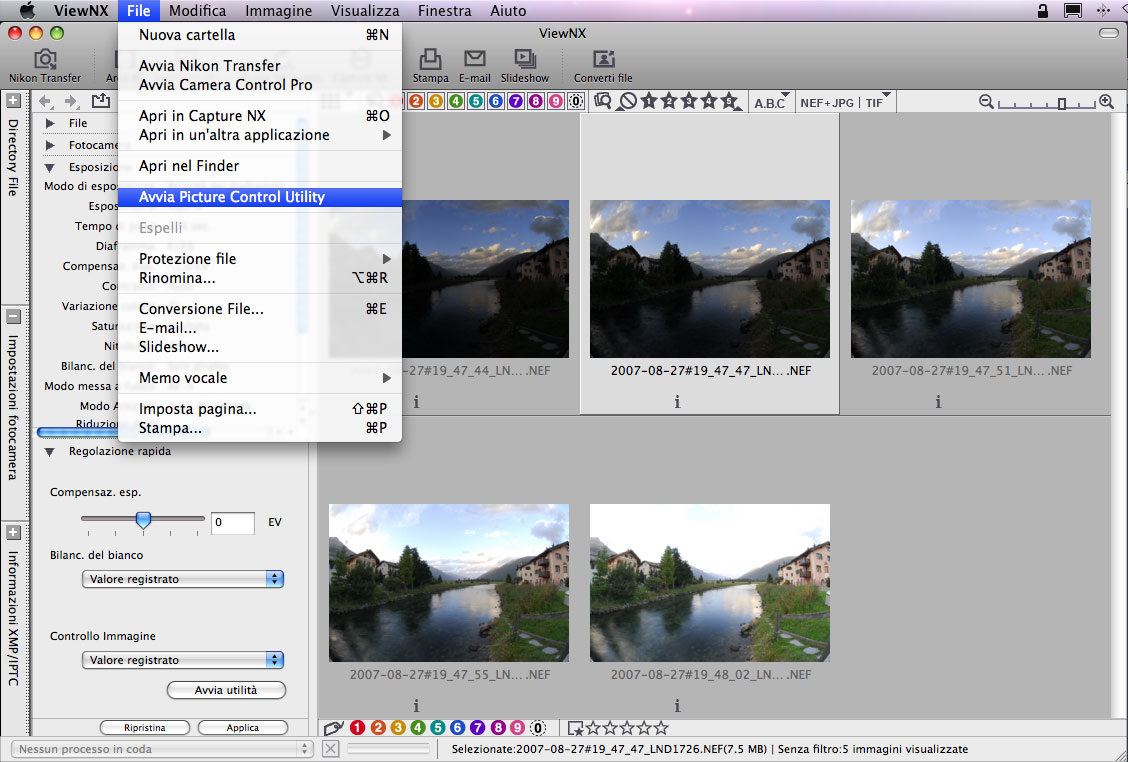Apply purple label 7 in bottom bar
Viewport: 1128px width, 762px height.
coord(477,728)
